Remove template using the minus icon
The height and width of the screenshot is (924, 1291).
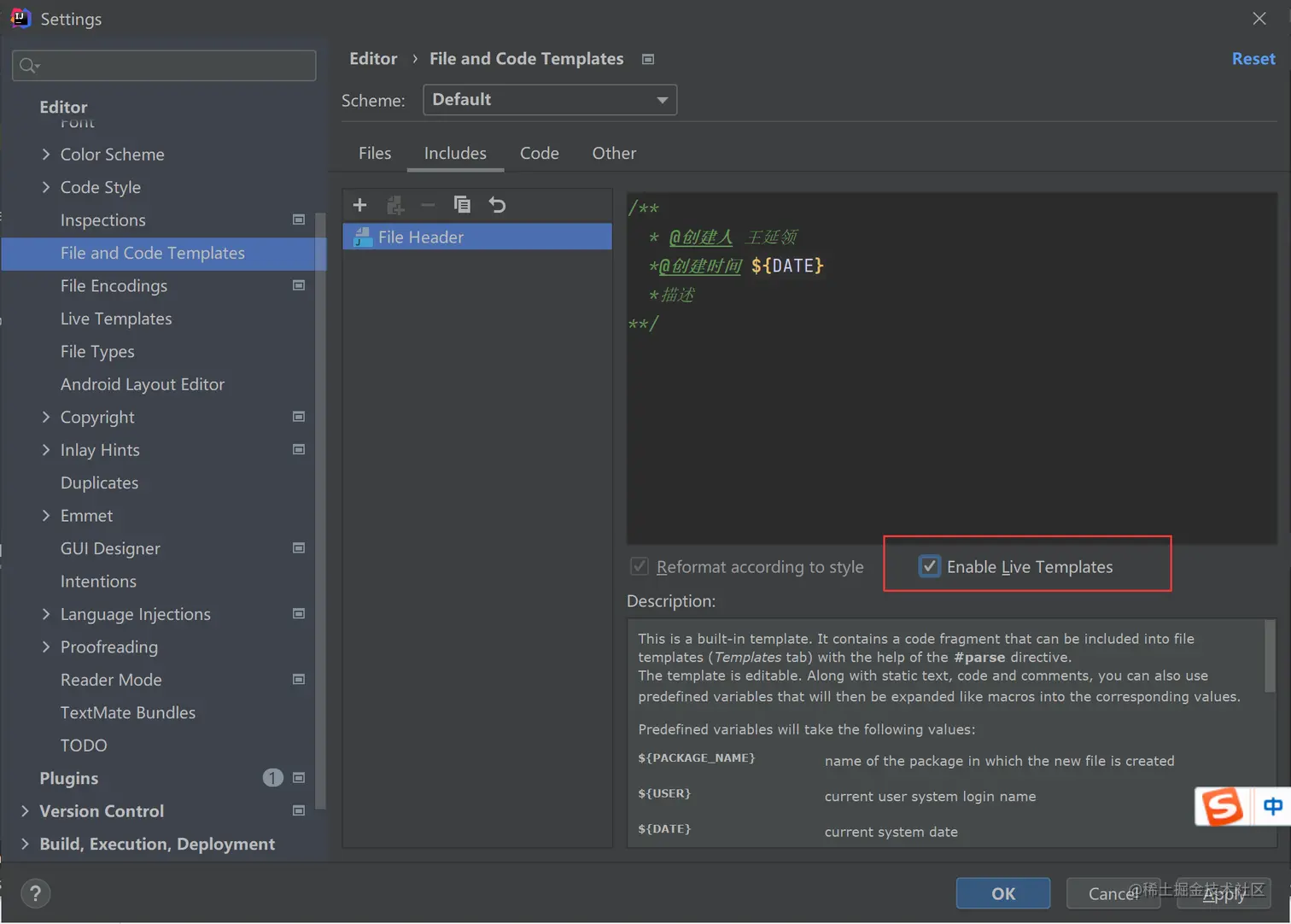point(428,205)
